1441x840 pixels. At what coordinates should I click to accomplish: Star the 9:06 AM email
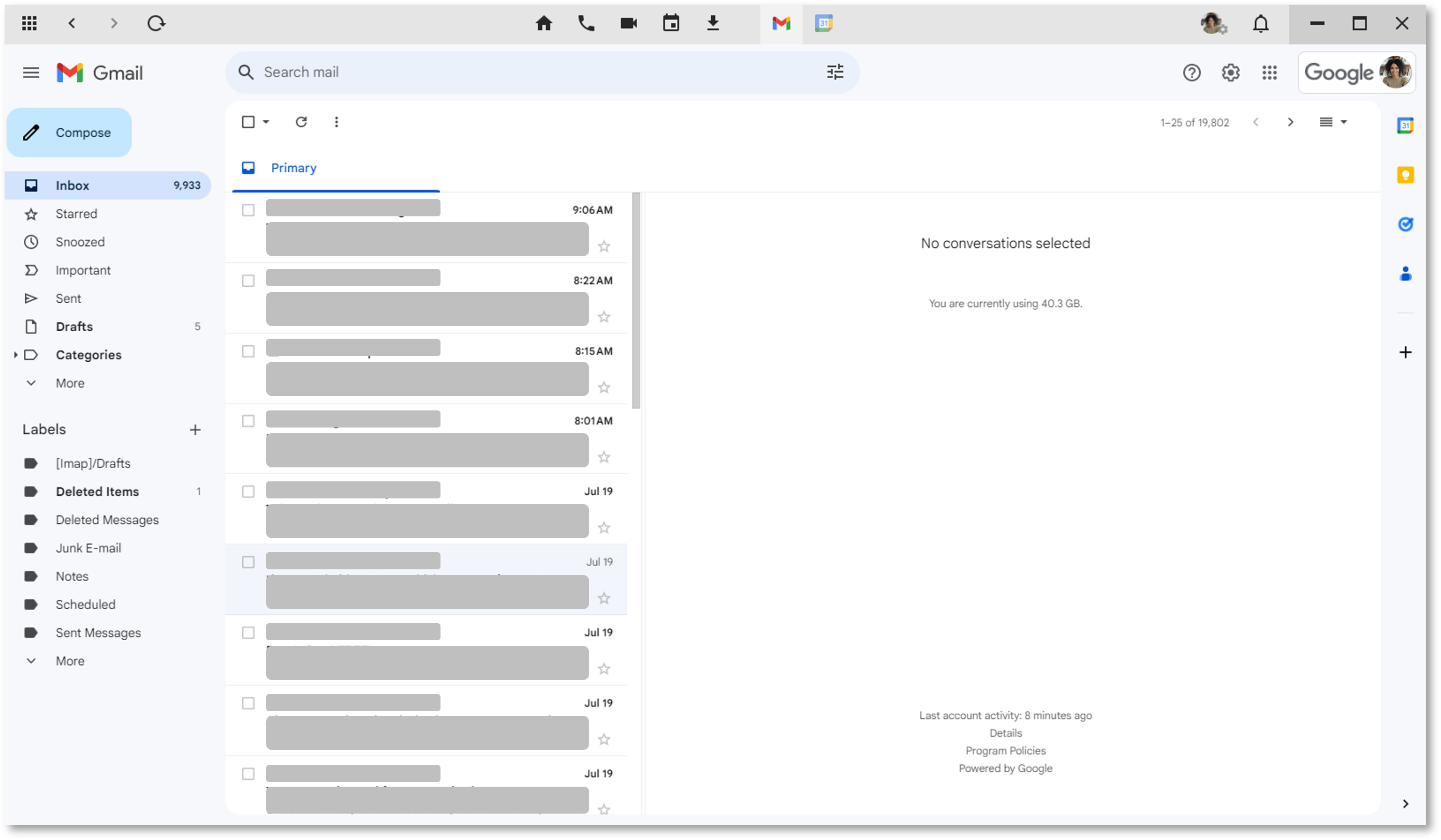point(604,246)
